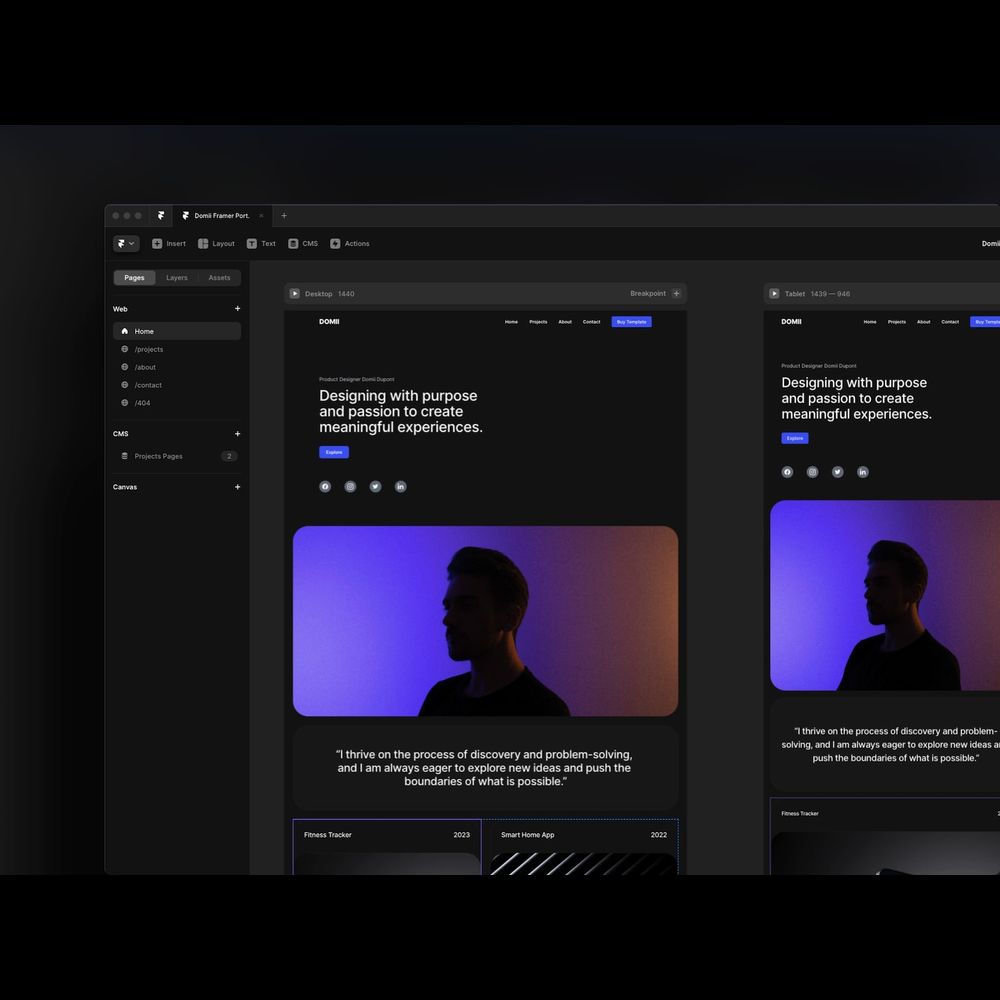Screen dimensions: 1000x1000
Task: Open a new tab with plus icon
Action: click(x=284, y=215)
